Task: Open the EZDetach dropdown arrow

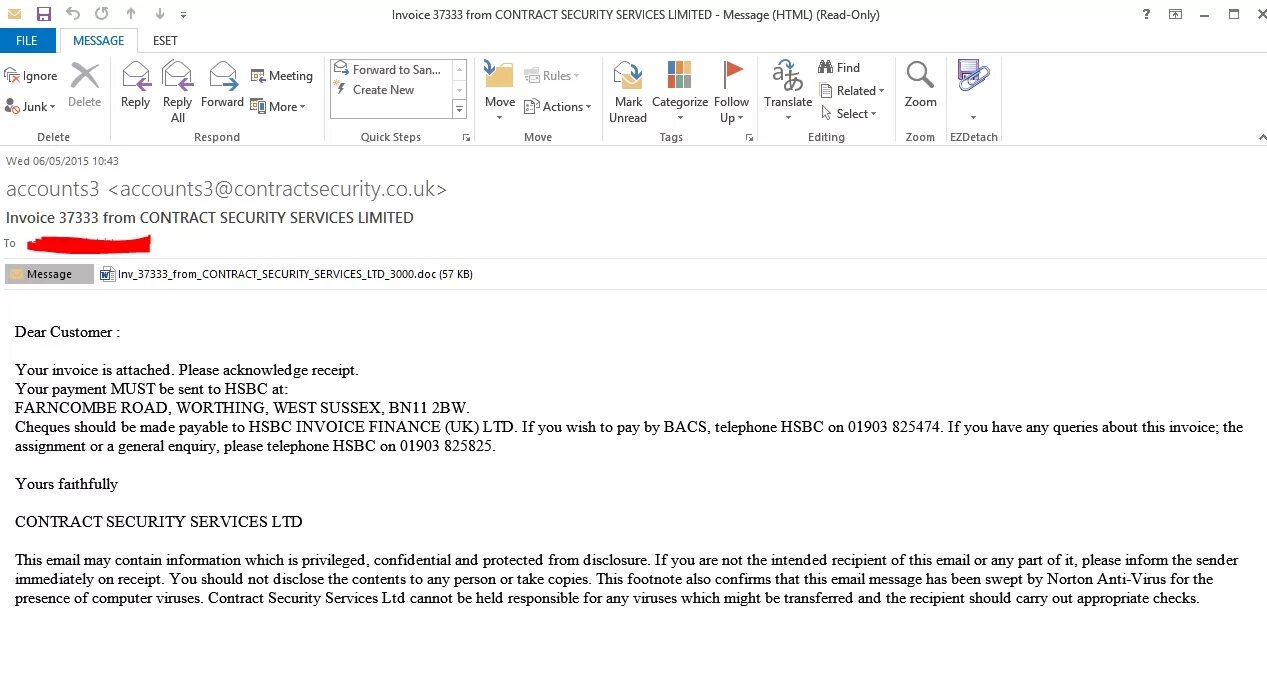Action: point(973,118)
